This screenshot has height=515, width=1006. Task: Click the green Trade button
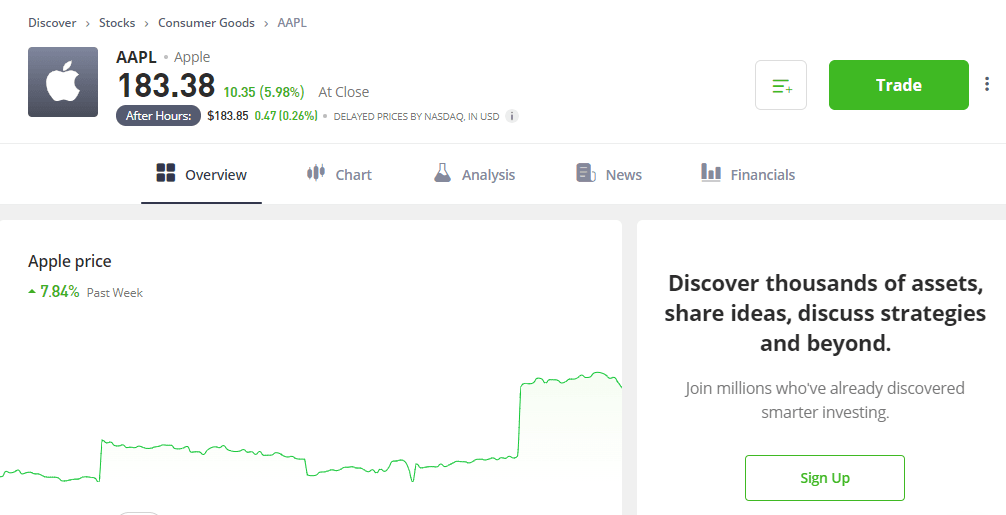coord(898,85)
